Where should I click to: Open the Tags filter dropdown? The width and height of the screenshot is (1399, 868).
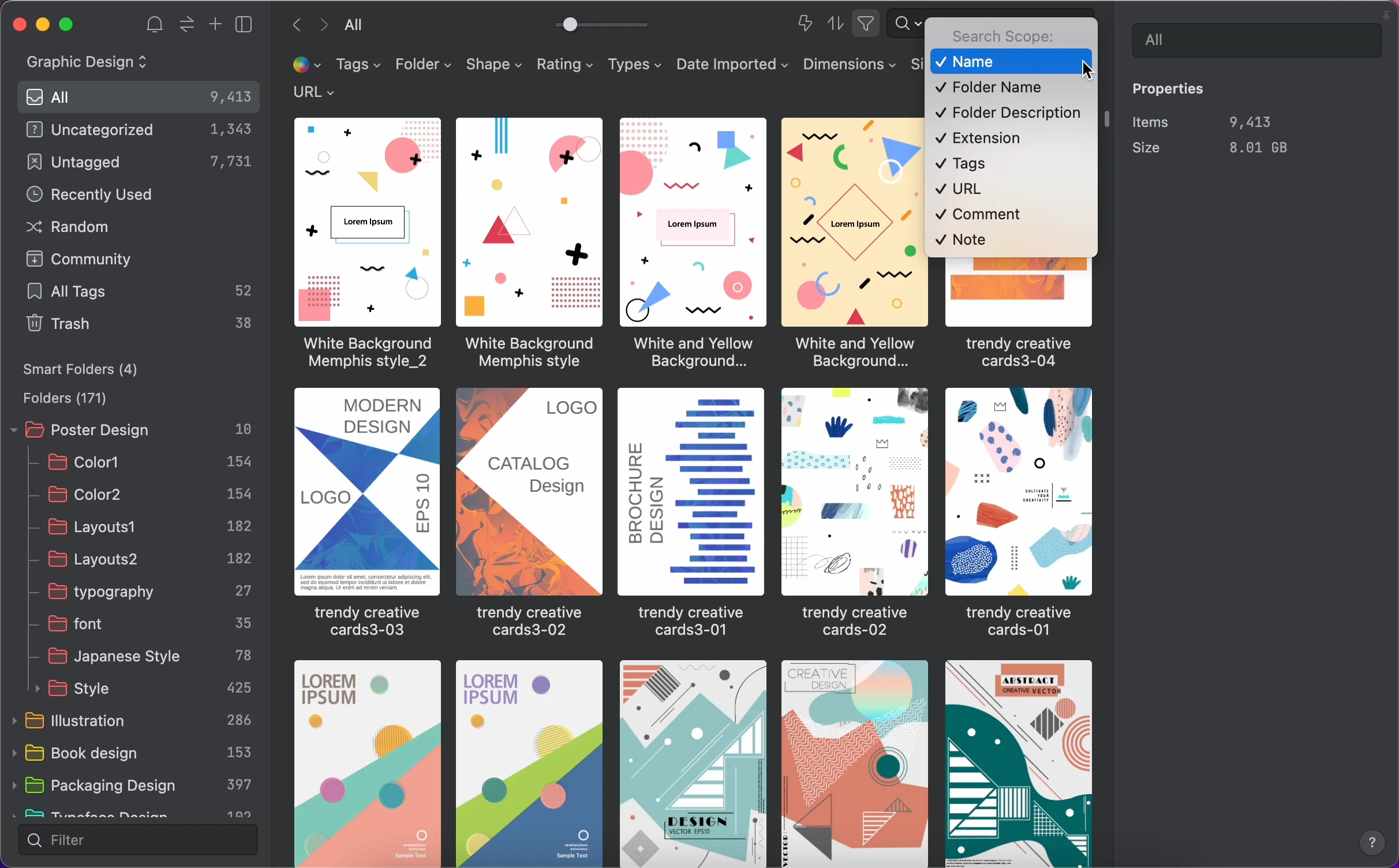[358, 65]
